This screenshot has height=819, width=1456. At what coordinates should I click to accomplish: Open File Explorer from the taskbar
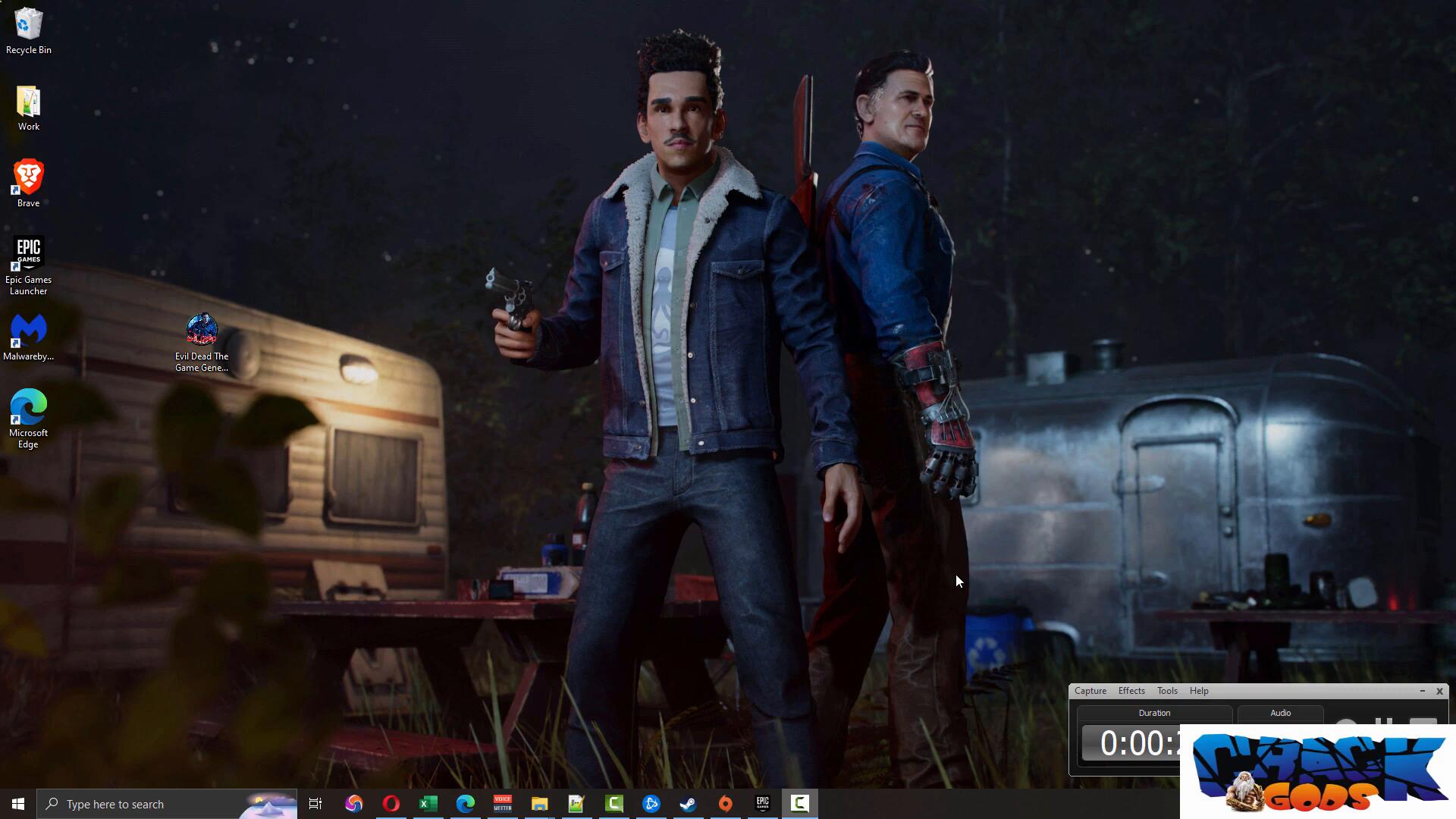539,804
